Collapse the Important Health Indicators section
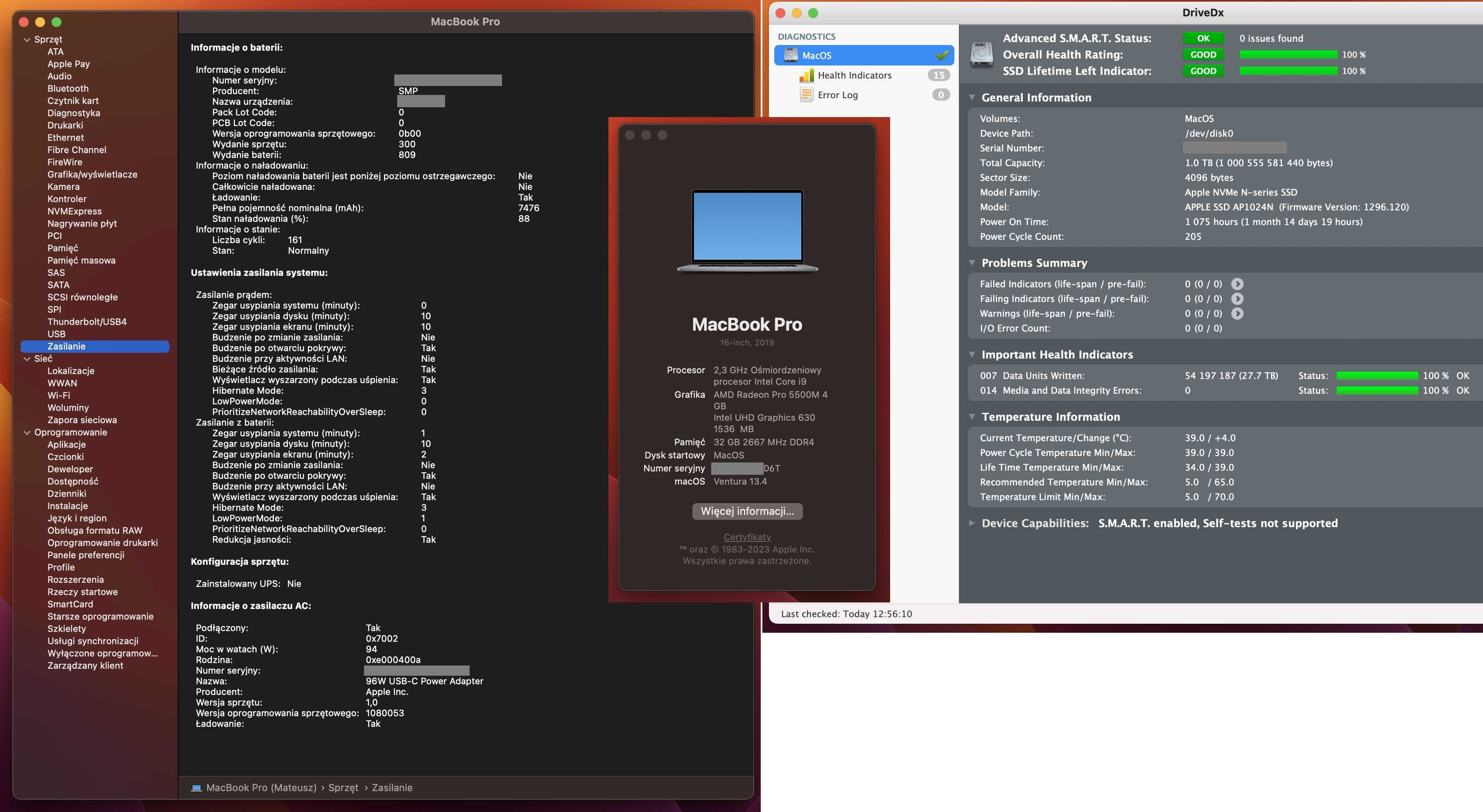Screen dimensions: 1483x812 point(972,354)
